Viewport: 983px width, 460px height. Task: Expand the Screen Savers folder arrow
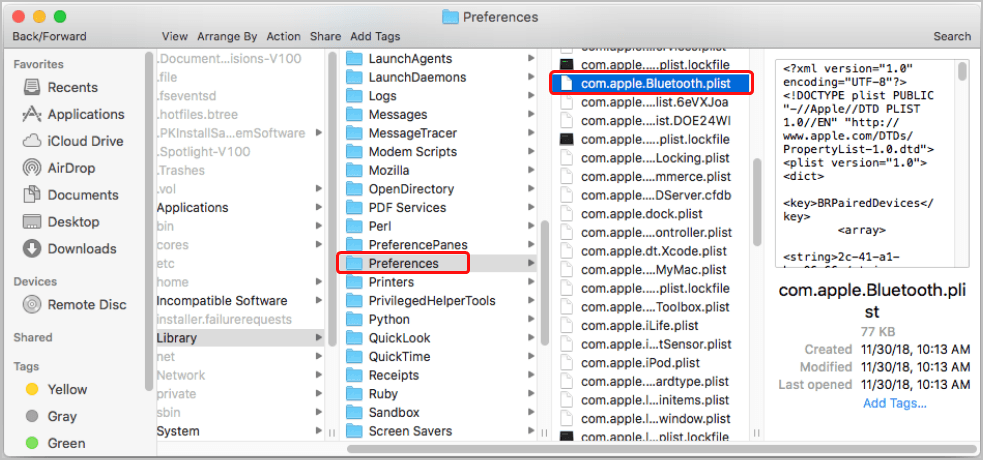click(531, 431)
